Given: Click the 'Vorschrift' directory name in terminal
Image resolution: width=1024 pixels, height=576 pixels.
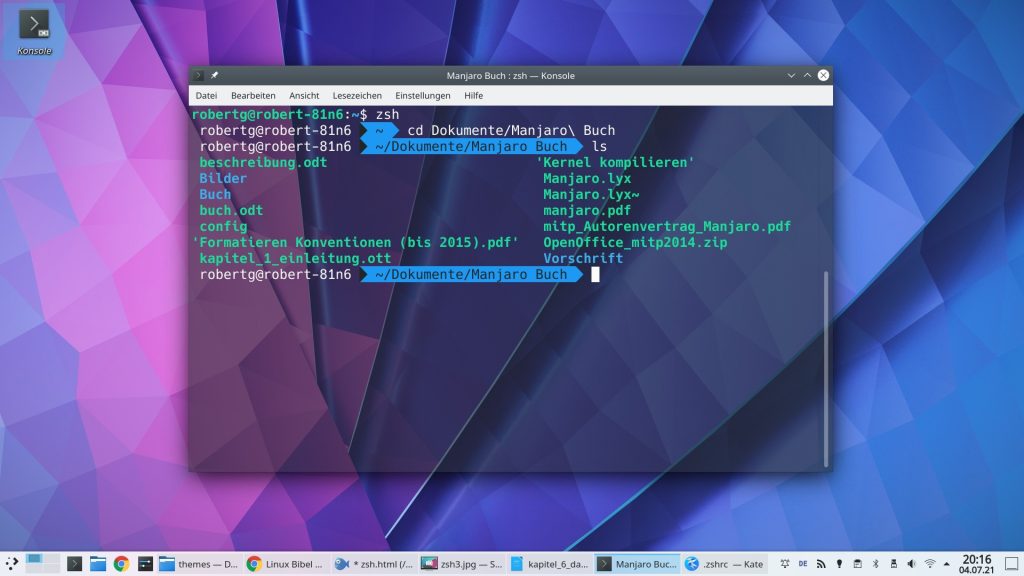Looking at the screenshot, I should [x=583, y=259].
